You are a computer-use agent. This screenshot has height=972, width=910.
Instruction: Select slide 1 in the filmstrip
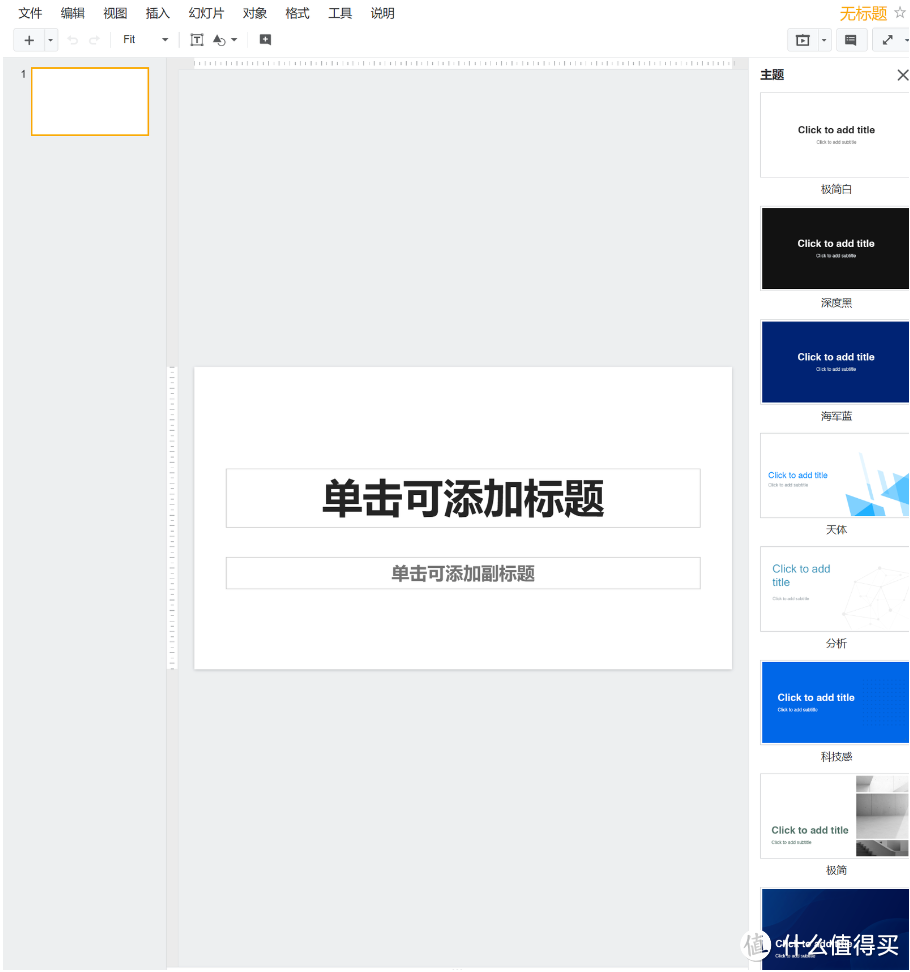tap(89, 101)
